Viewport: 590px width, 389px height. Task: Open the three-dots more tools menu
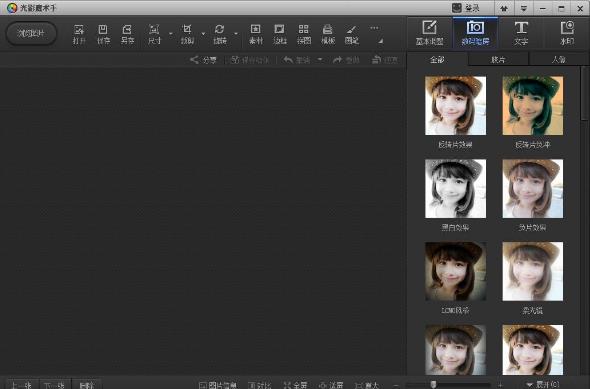point(374,28)
